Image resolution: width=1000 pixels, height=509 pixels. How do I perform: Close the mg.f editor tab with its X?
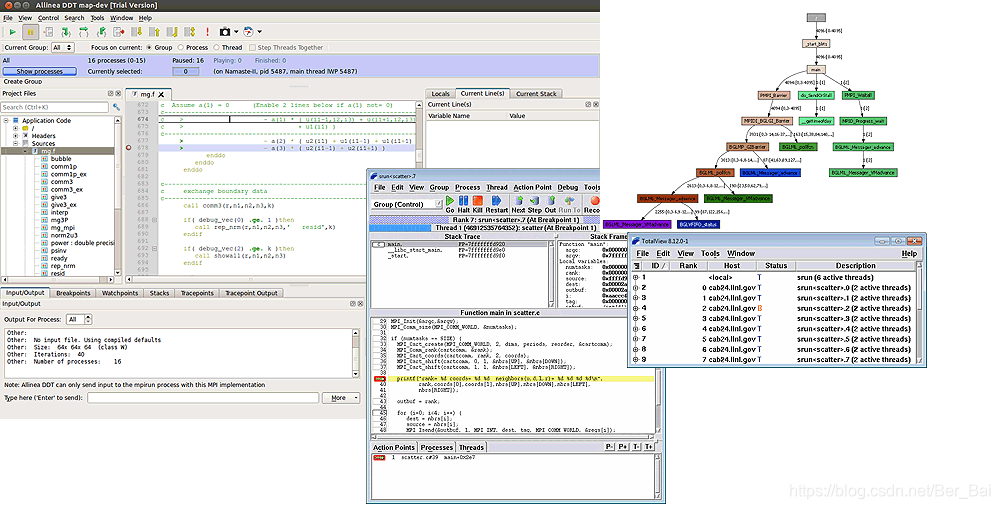click(161, 94)
